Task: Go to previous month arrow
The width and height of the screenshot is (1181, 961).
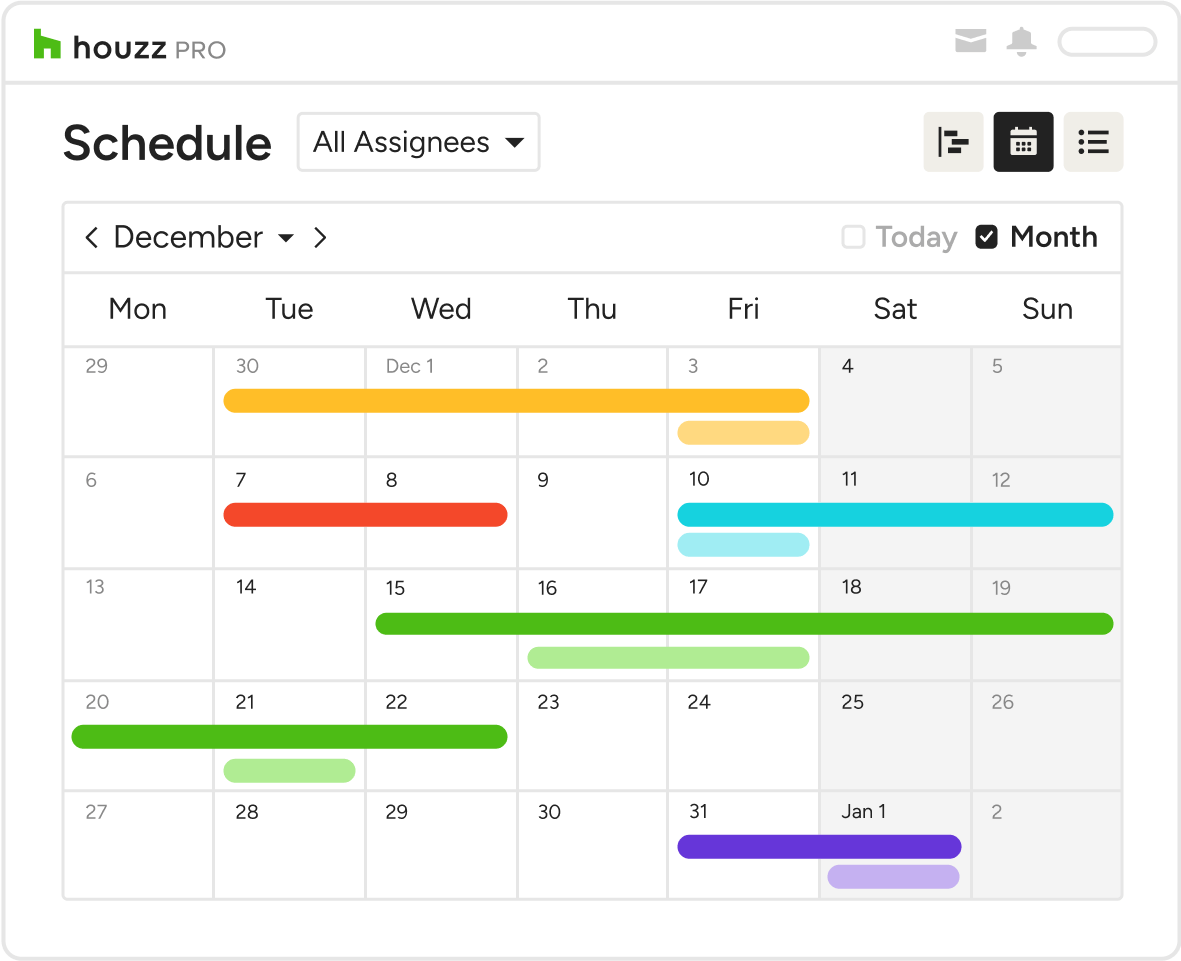Action: pyautogui.click(x=92, y=238)
